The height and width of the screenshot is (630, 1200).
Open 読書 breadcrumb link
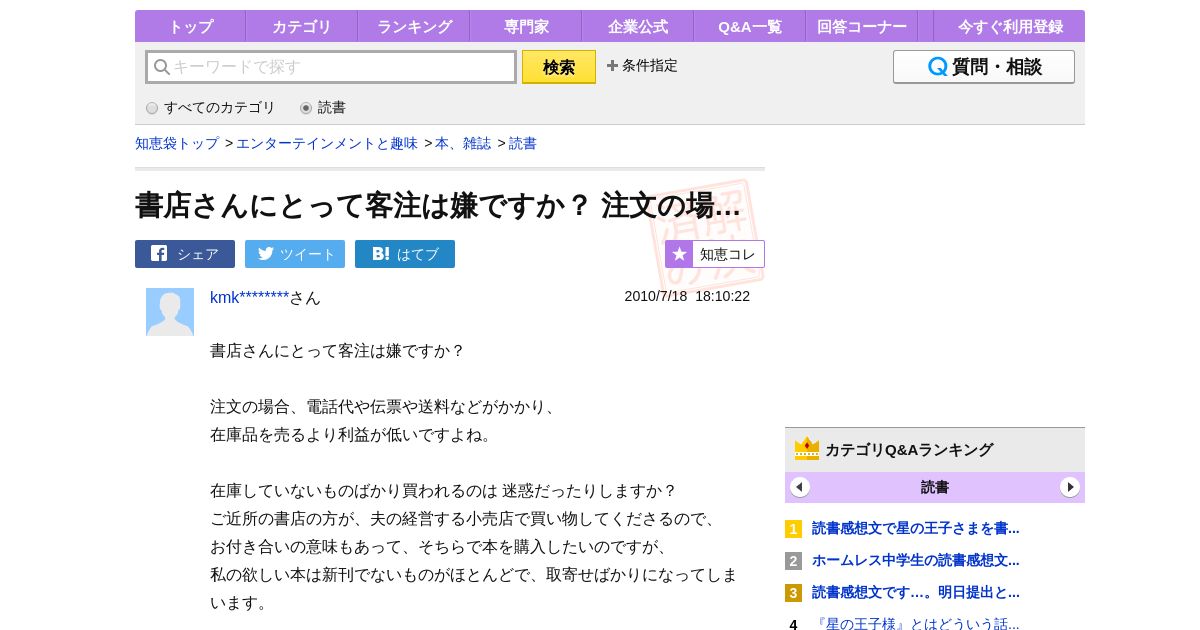[523, 143]
